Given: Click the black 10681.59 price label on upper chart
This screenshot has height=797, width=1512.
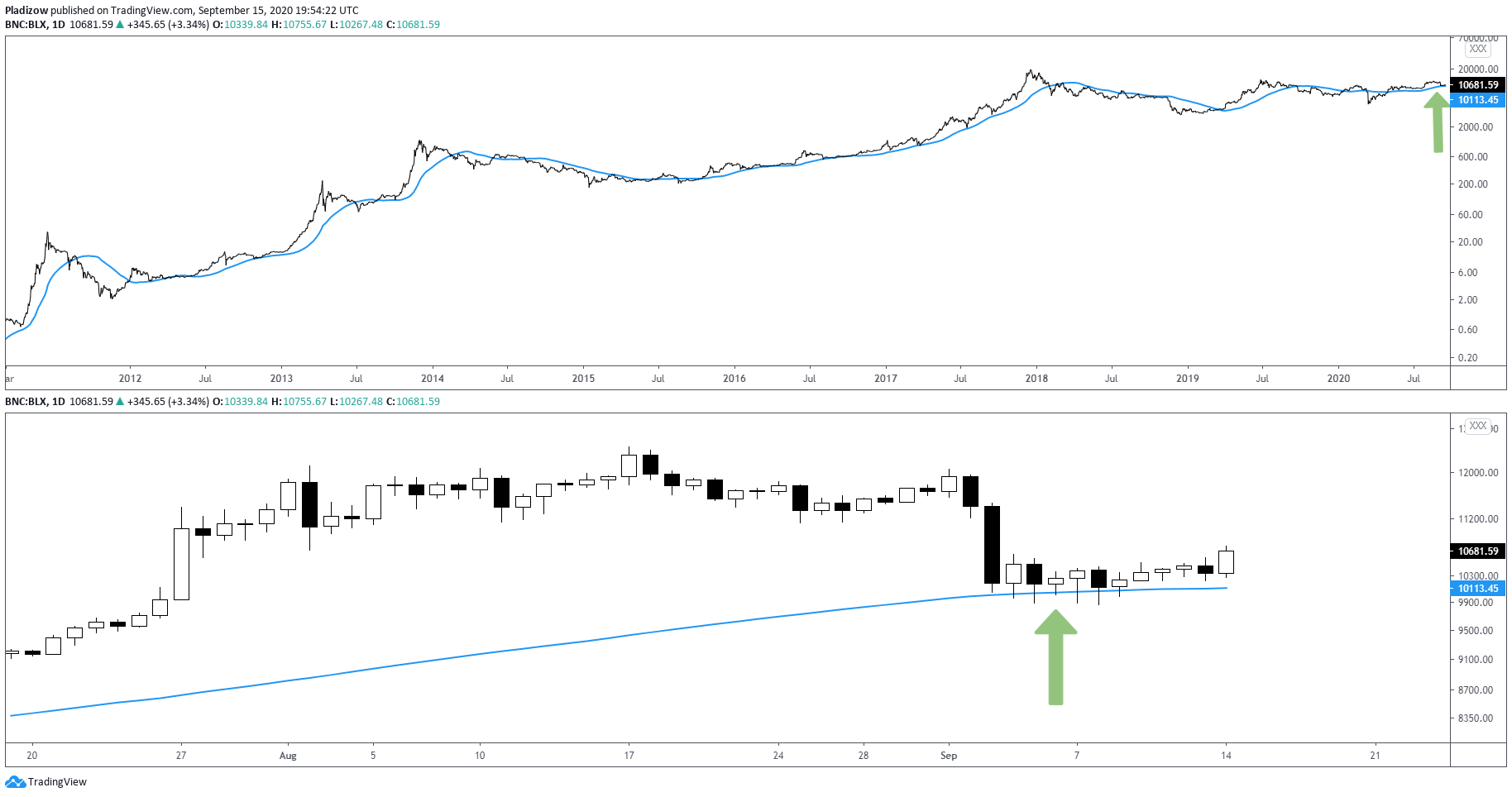Looking at the screenshot, I should 1478,85.
